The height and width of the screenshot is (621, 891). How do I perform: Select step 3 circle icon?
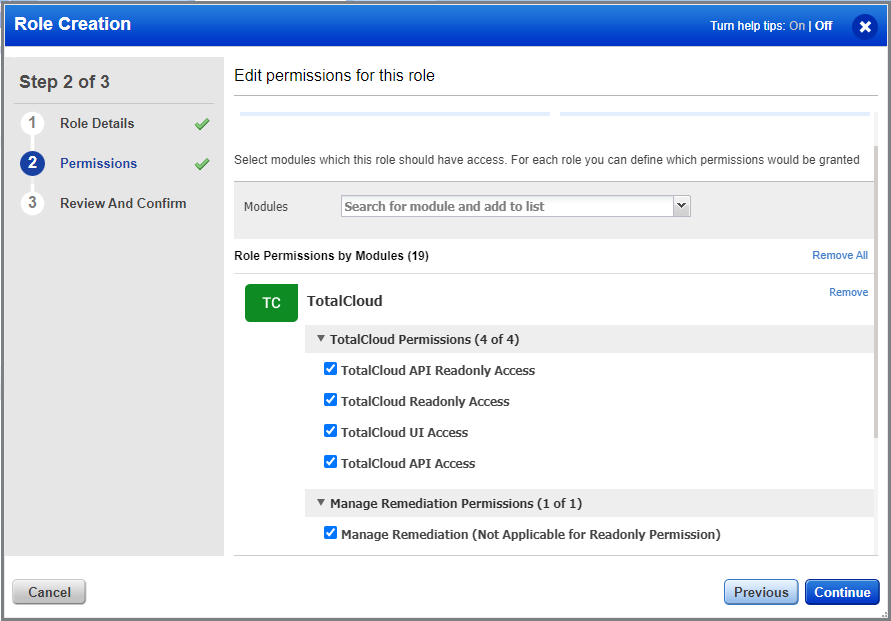point(32,203)
